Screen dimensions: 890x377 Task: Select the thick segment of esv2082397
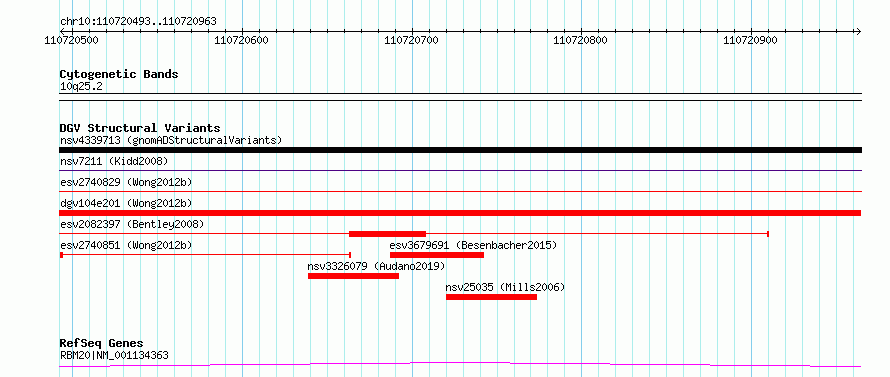pyautogui.click(x=387, y=234)
